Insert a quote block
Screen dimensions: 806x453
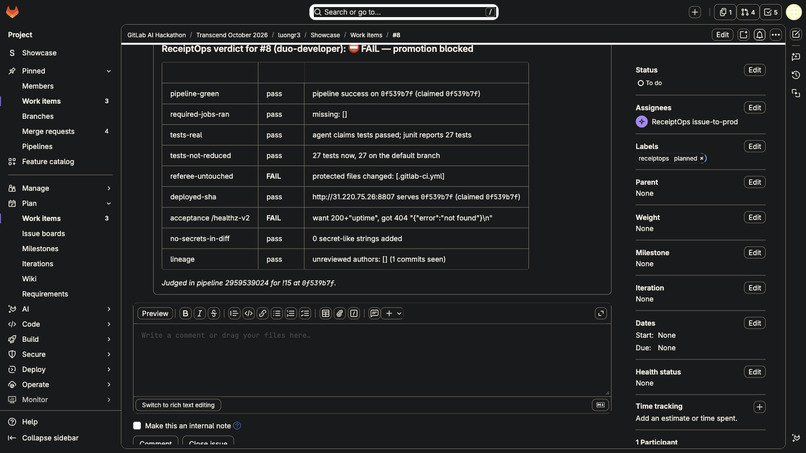point(234,313)
